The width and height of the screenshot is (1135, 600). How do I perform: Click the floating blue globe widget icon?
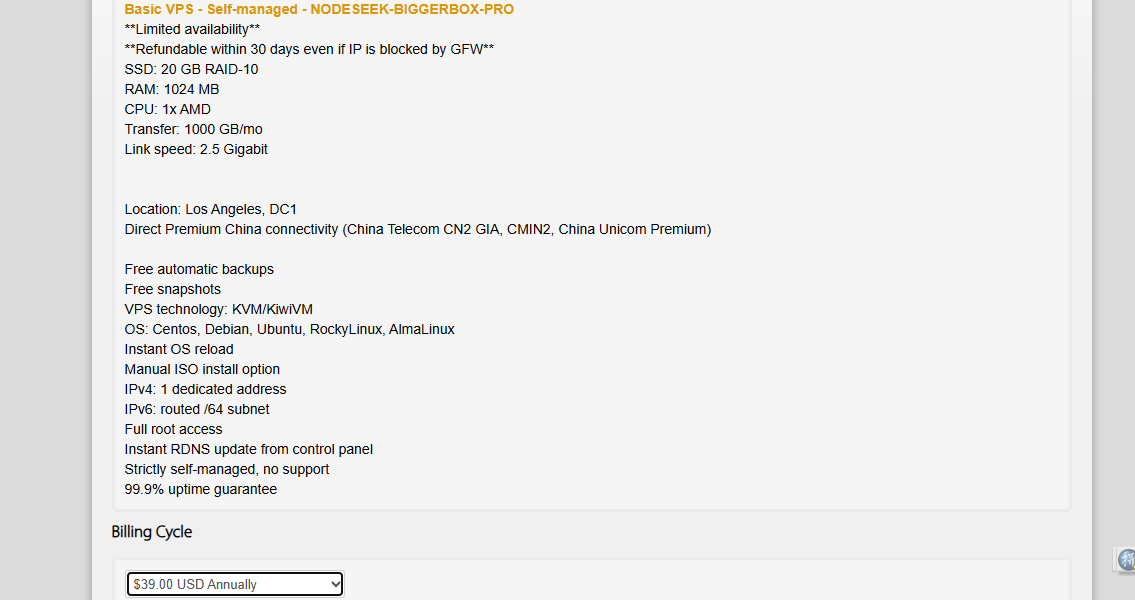1126,559
